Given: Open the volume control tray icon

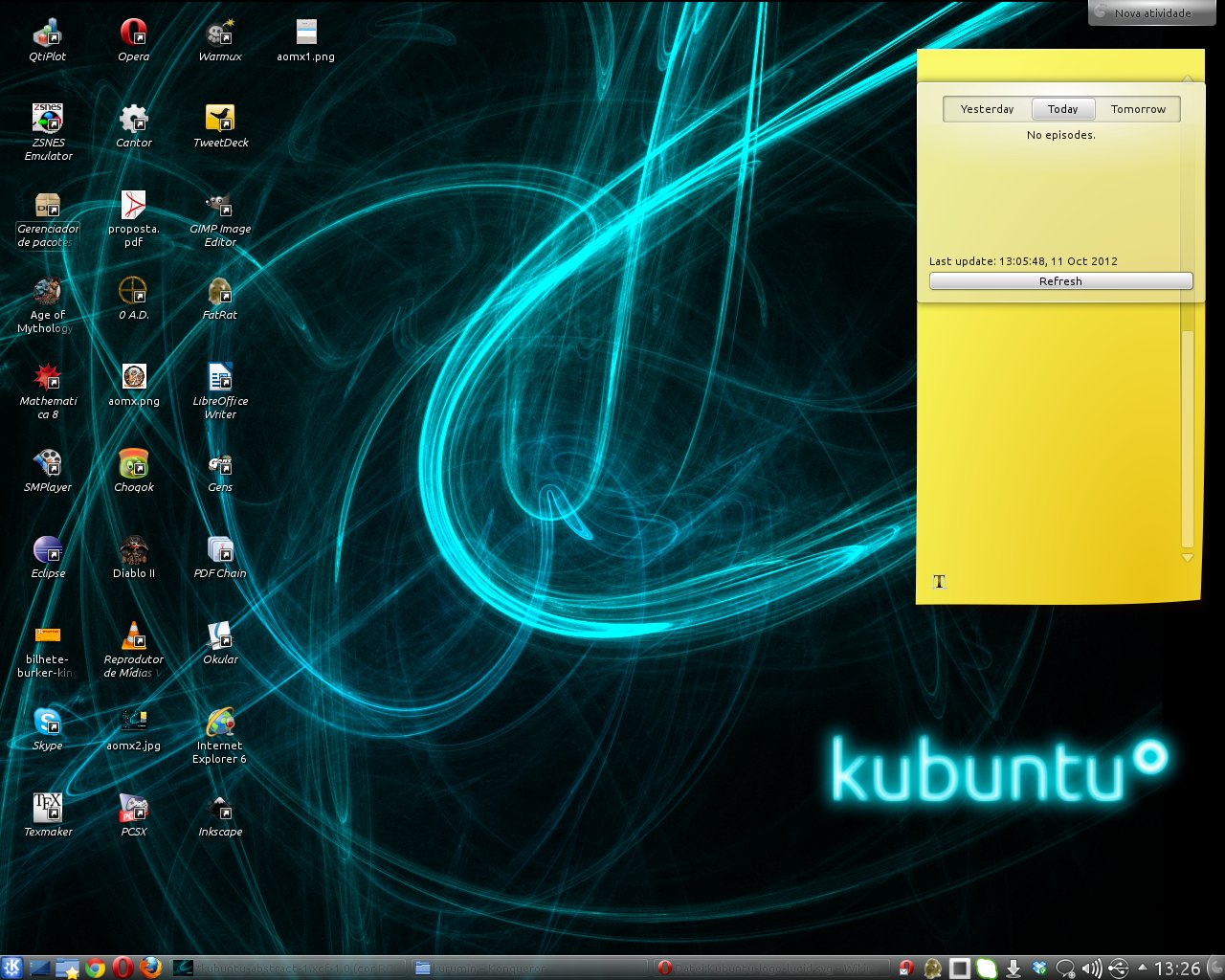Looking at the screenshot, I should [1091, 969].
